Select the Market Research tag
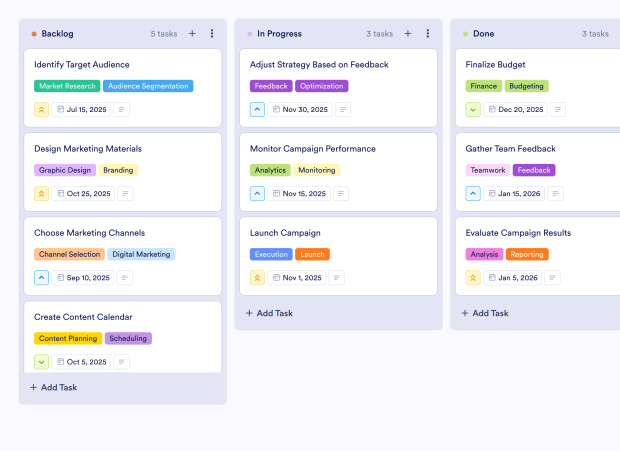This screenshot has width=620, height=451. point(67,86)
